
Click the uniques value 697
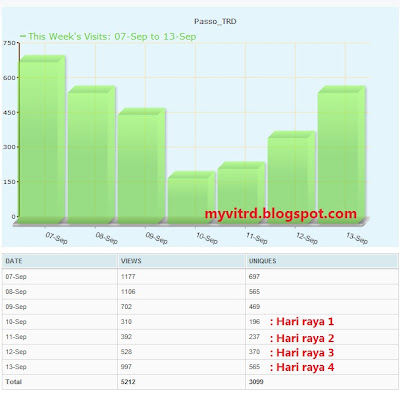tap(254, 277)
